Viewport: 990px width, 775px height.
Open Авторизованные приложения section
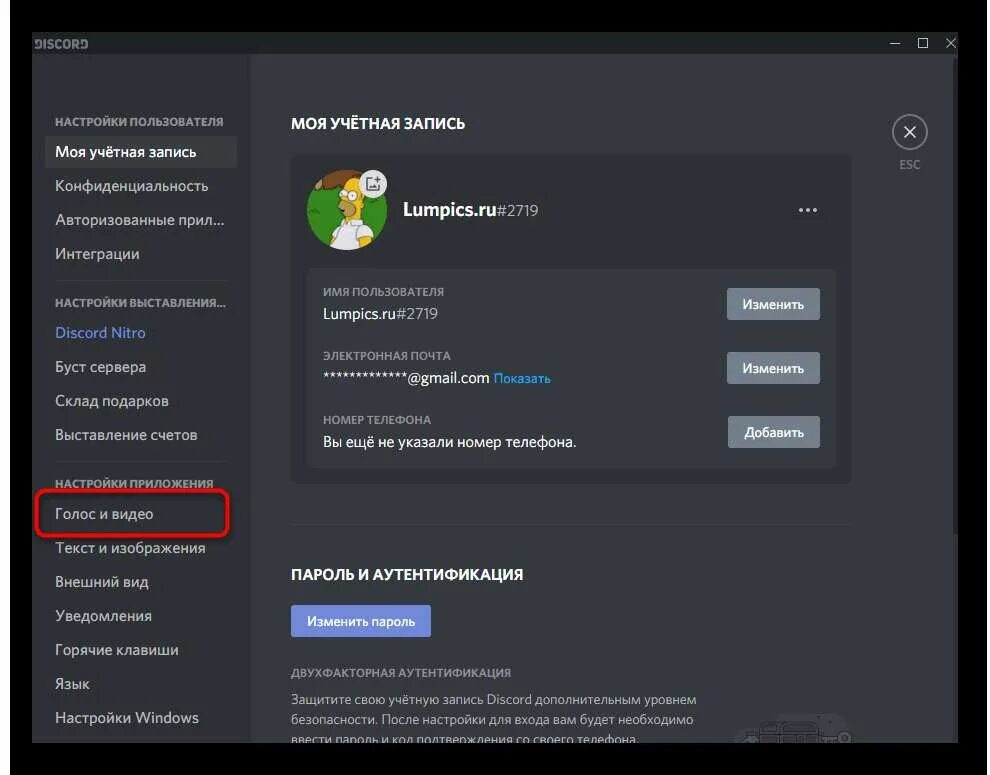[x=141, y=220]
